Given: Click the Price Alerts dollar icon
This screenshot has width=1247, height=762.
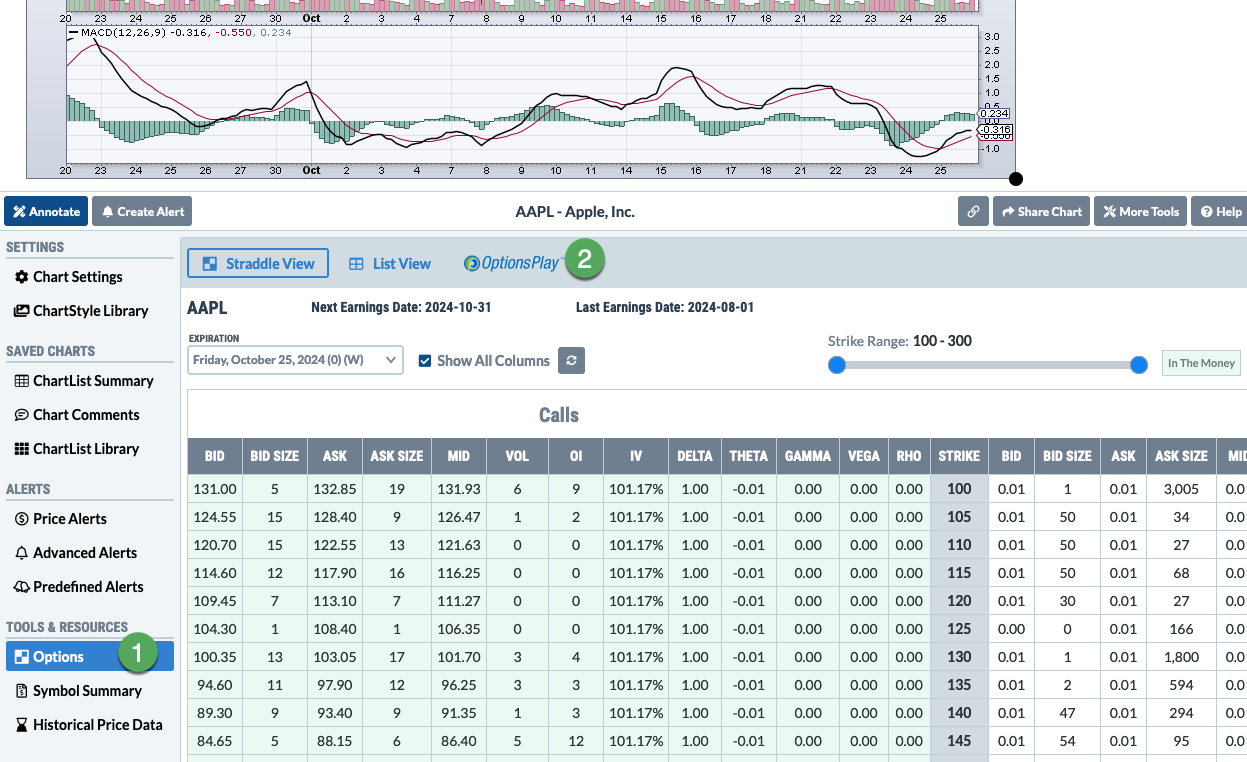Looking at the screenshot, I should pos(22,519).
